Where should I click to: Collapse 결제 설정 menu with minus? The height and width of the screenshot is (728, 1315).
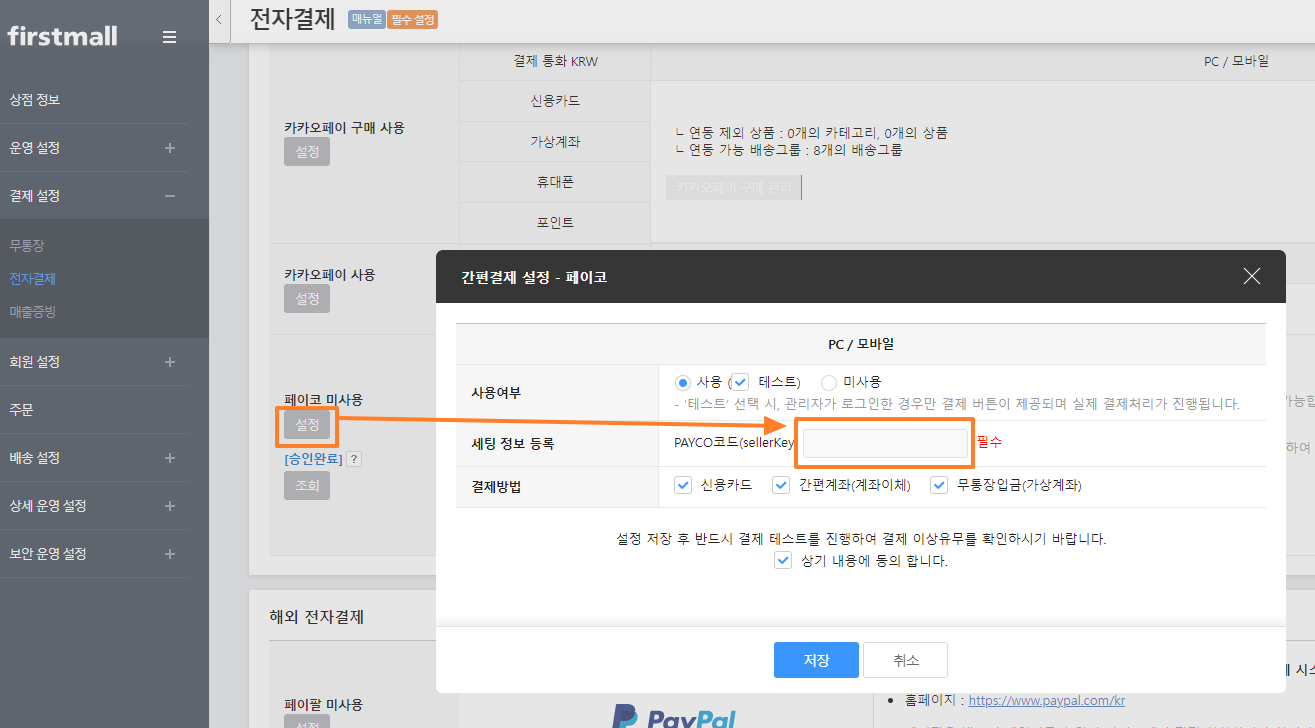pos(170,196)
